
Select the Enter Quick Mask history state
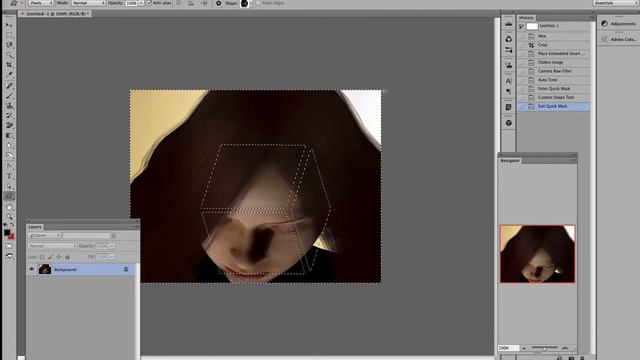554,89
